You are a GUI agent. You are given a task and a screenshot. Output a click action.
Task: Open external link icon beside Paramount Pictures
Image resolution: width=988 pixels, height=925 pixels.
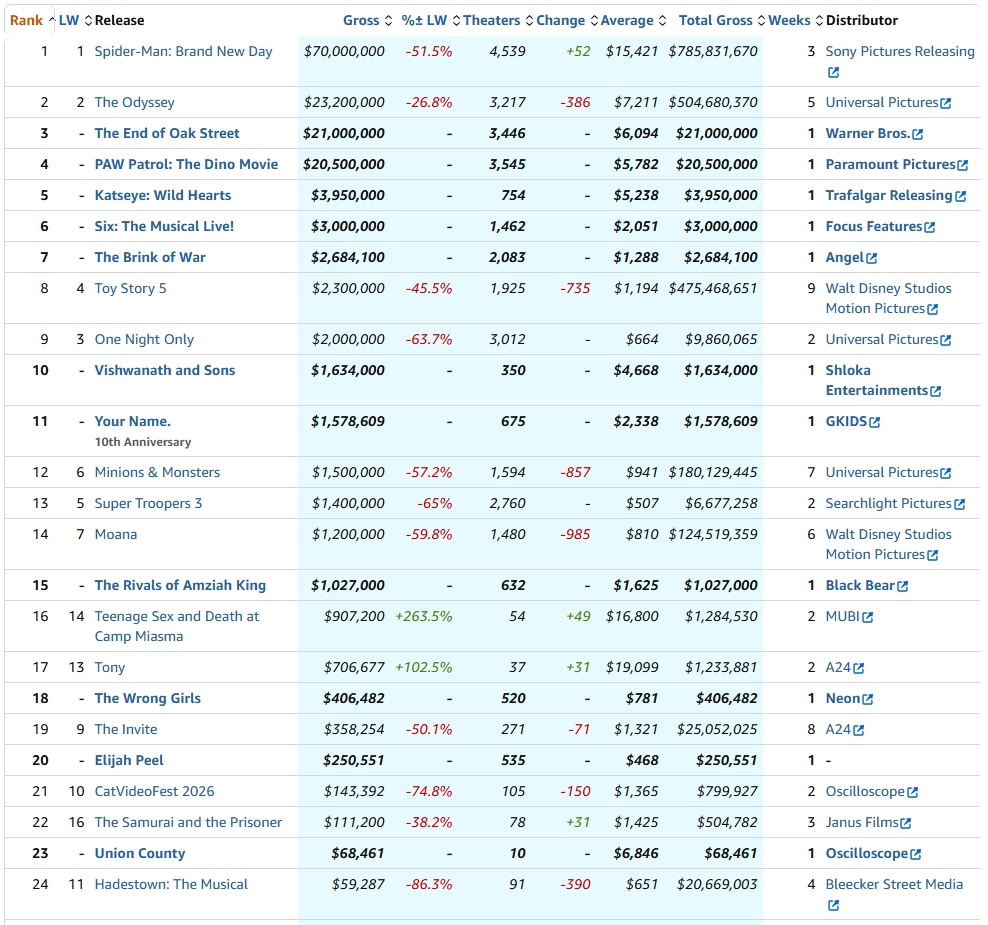coord(962,165)
